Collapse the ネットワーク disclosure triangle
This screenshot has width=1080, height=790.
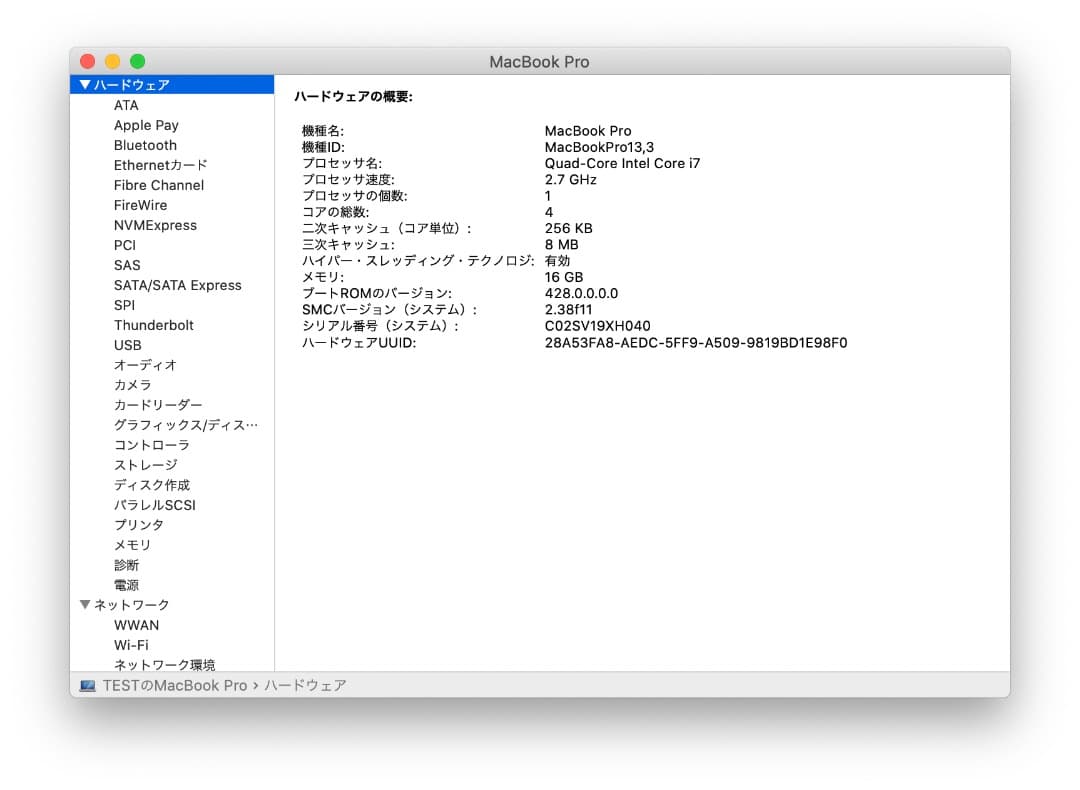click(85, 604)
